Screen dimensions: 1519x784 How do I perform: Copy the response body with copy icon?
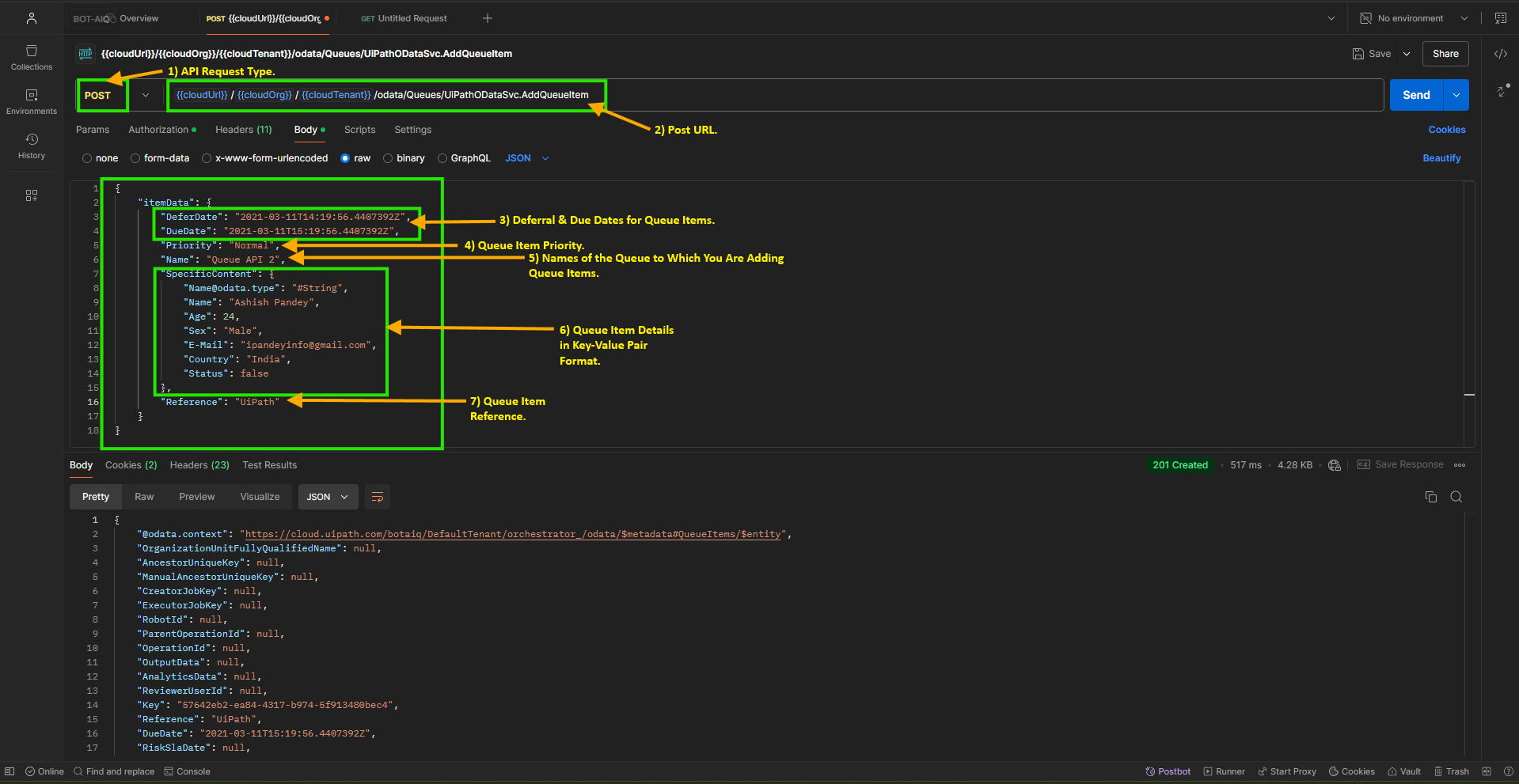click(x=1431, y=497)
